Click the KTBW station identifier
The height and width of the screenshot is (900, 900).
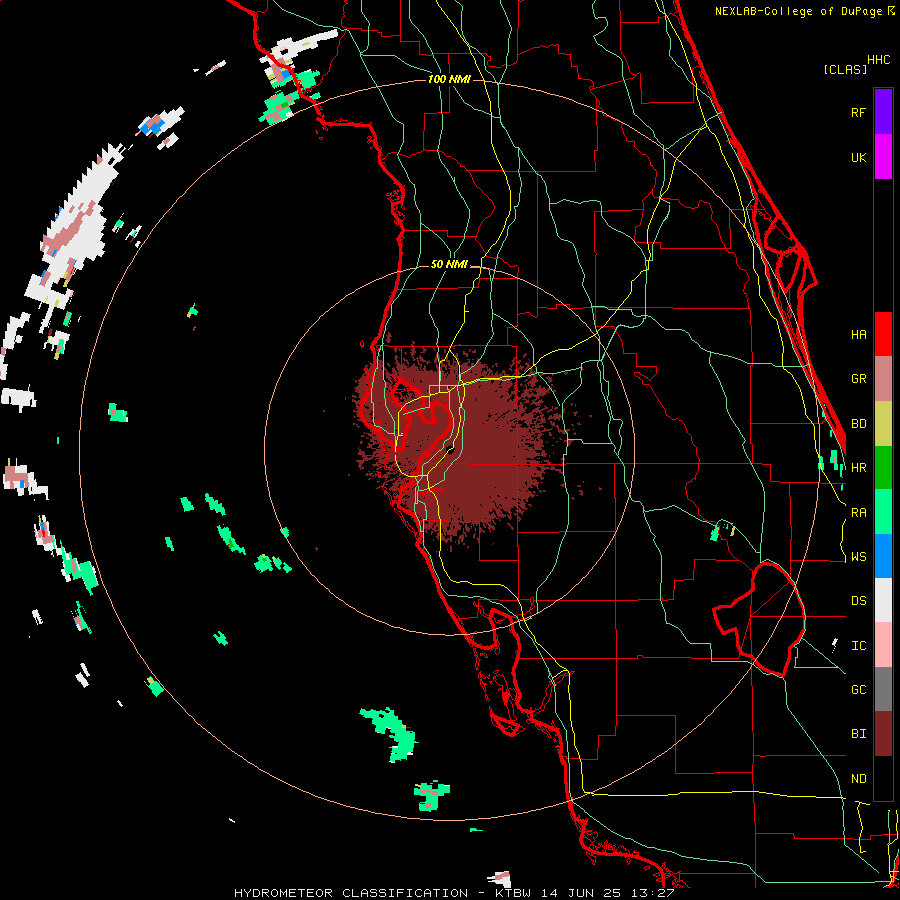pyautogui.click(x=513, y=893)
